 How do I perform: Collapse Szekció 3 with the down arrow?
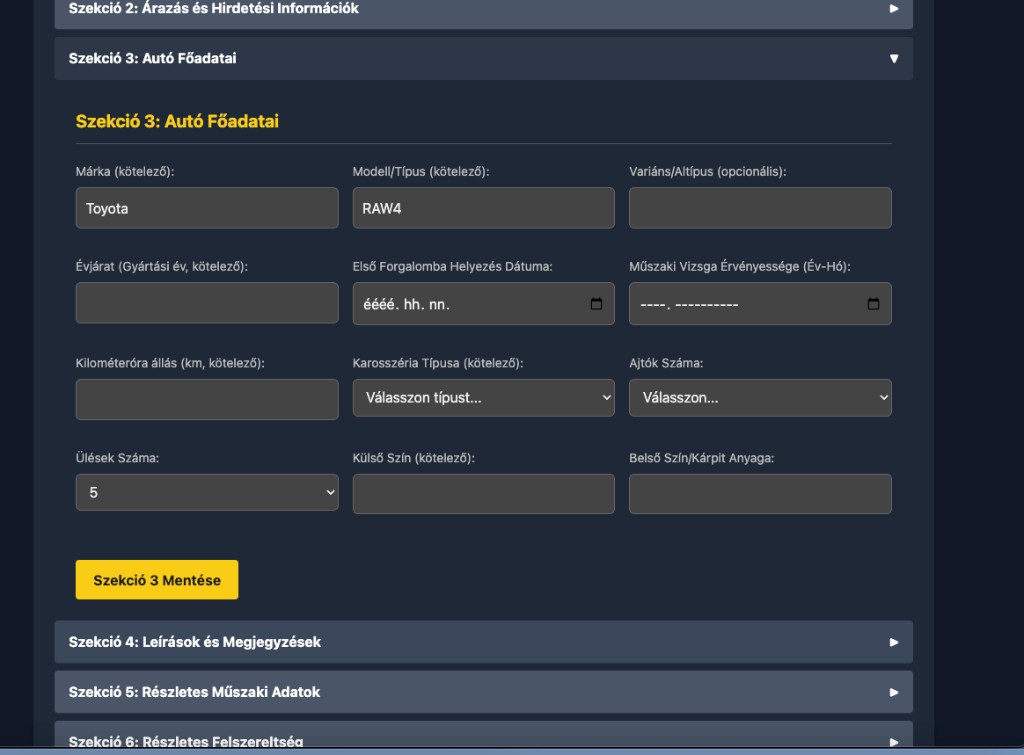pos(893,59)
